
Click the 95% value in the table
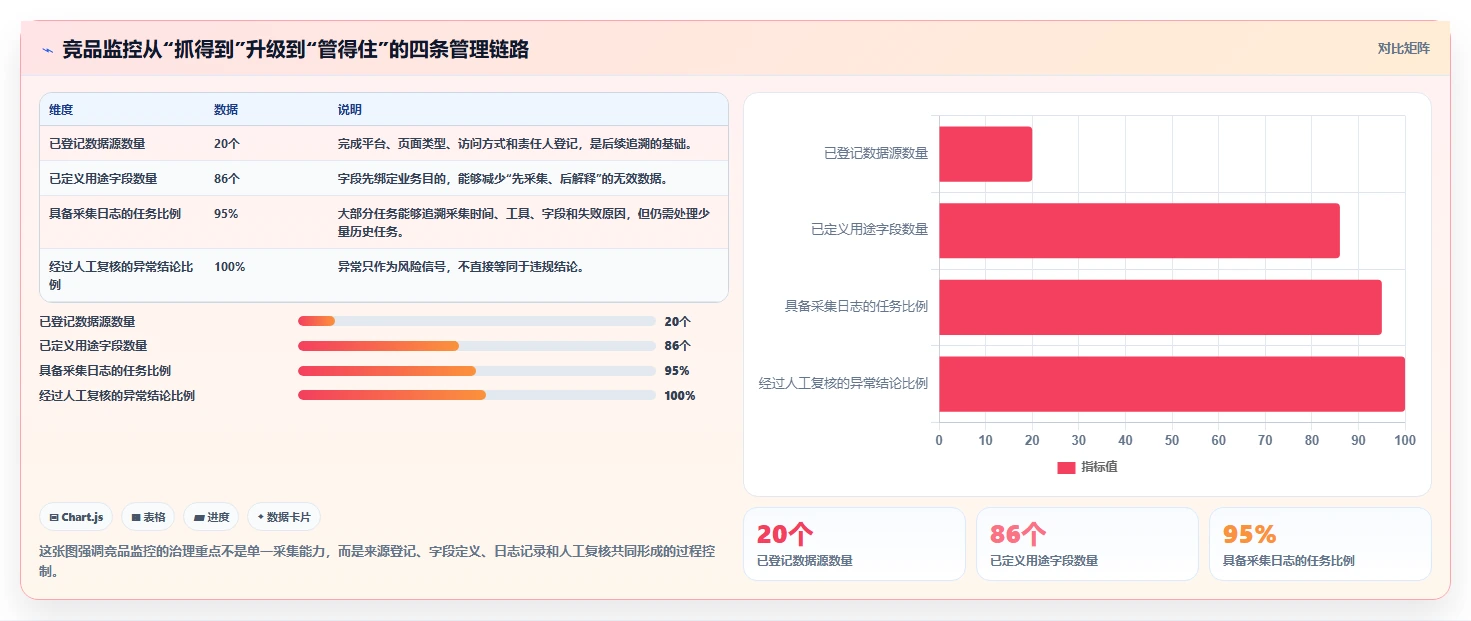click(x=226, y=214)
